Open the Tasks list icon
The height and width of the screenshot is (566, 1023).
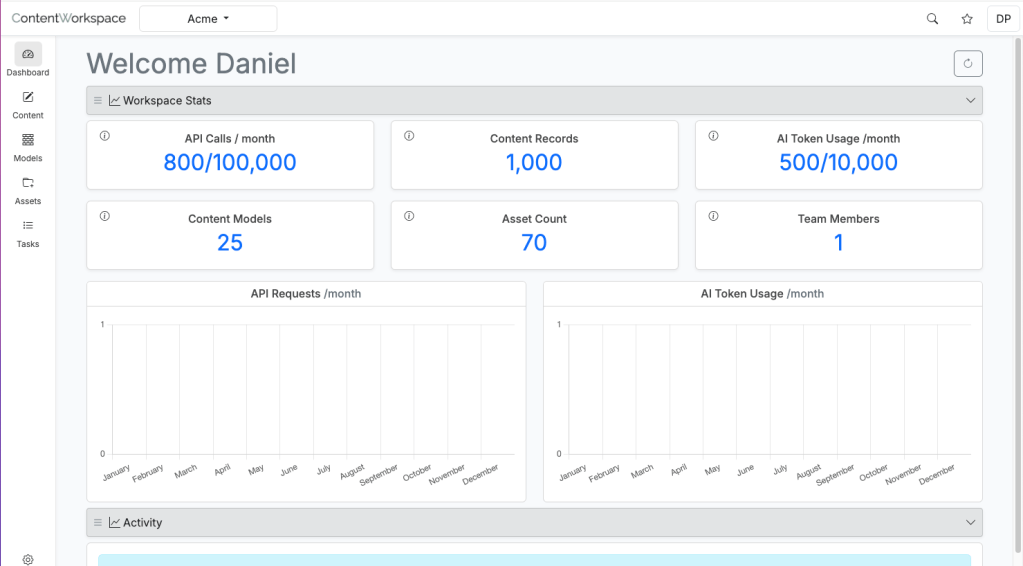pyautogui.click(x=28, y=227)
